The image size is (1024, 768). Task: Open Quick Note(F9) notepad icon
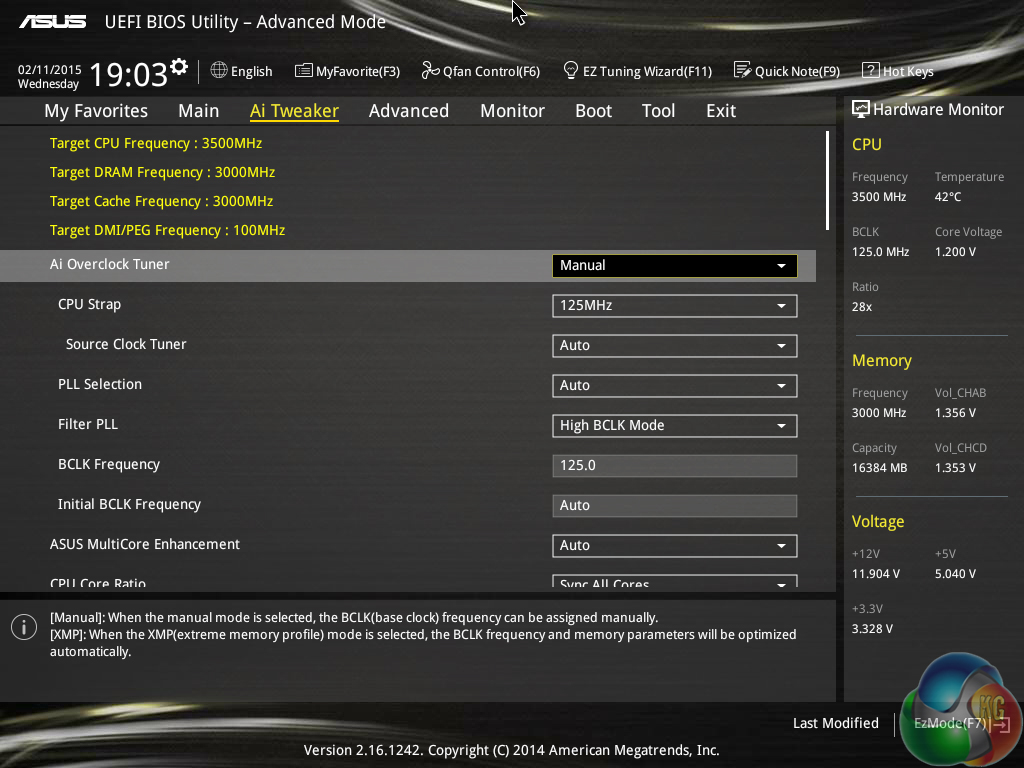coord(742,71)
